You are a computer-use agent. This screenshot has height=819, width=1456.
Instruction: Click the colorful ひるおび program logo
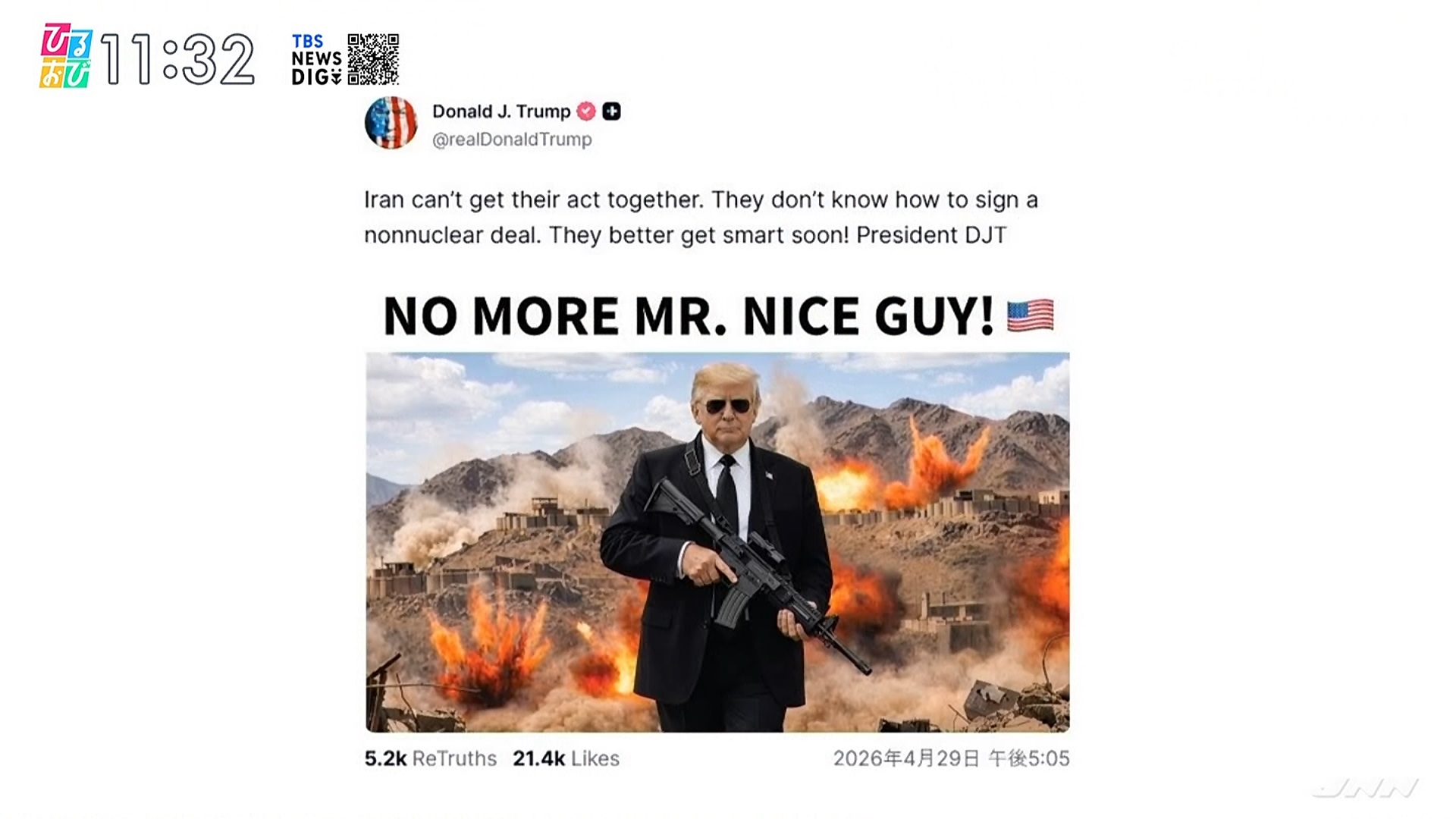[x=66, y=56]
